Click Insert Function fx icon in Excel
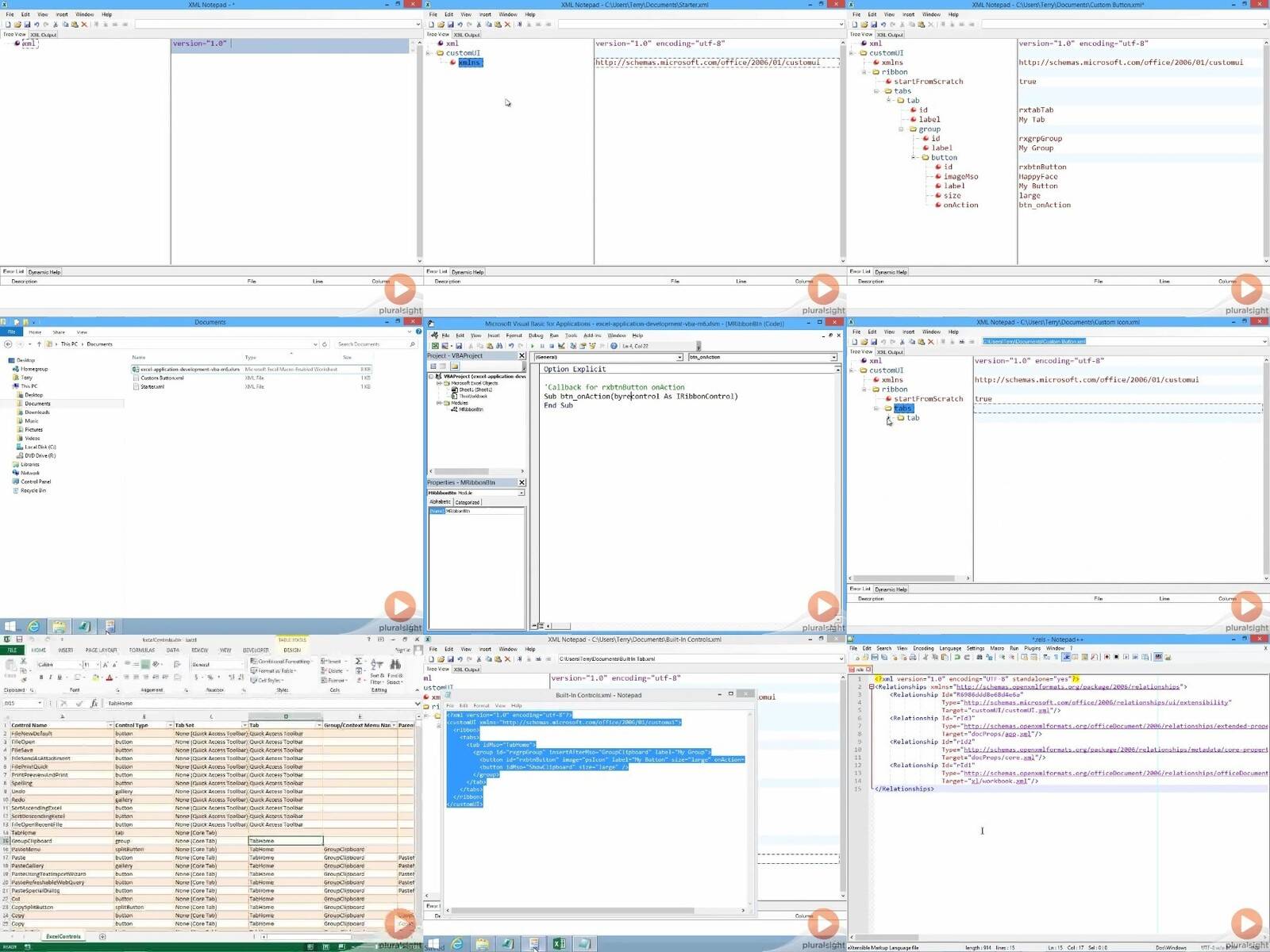 click(94, 704)
